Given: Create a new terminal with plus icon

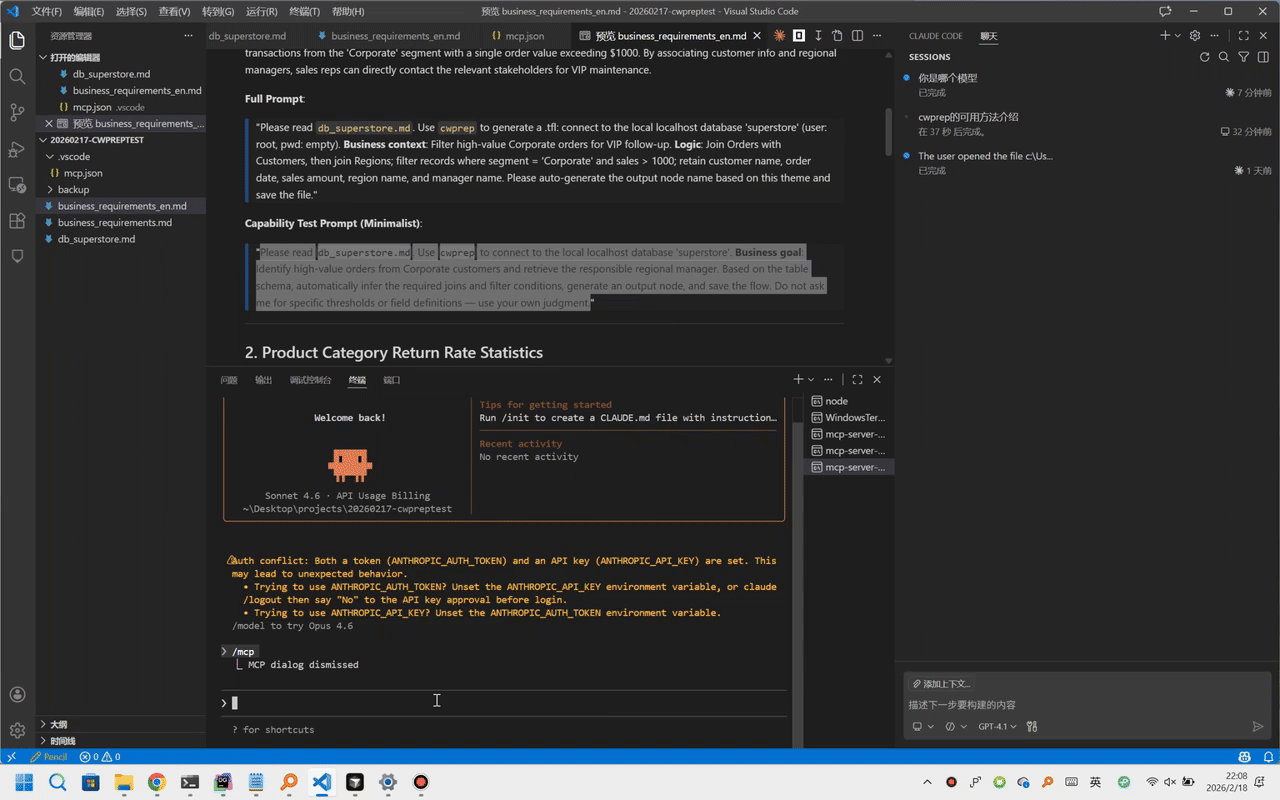Looking at the screenshot, I should tap(798, 380).
